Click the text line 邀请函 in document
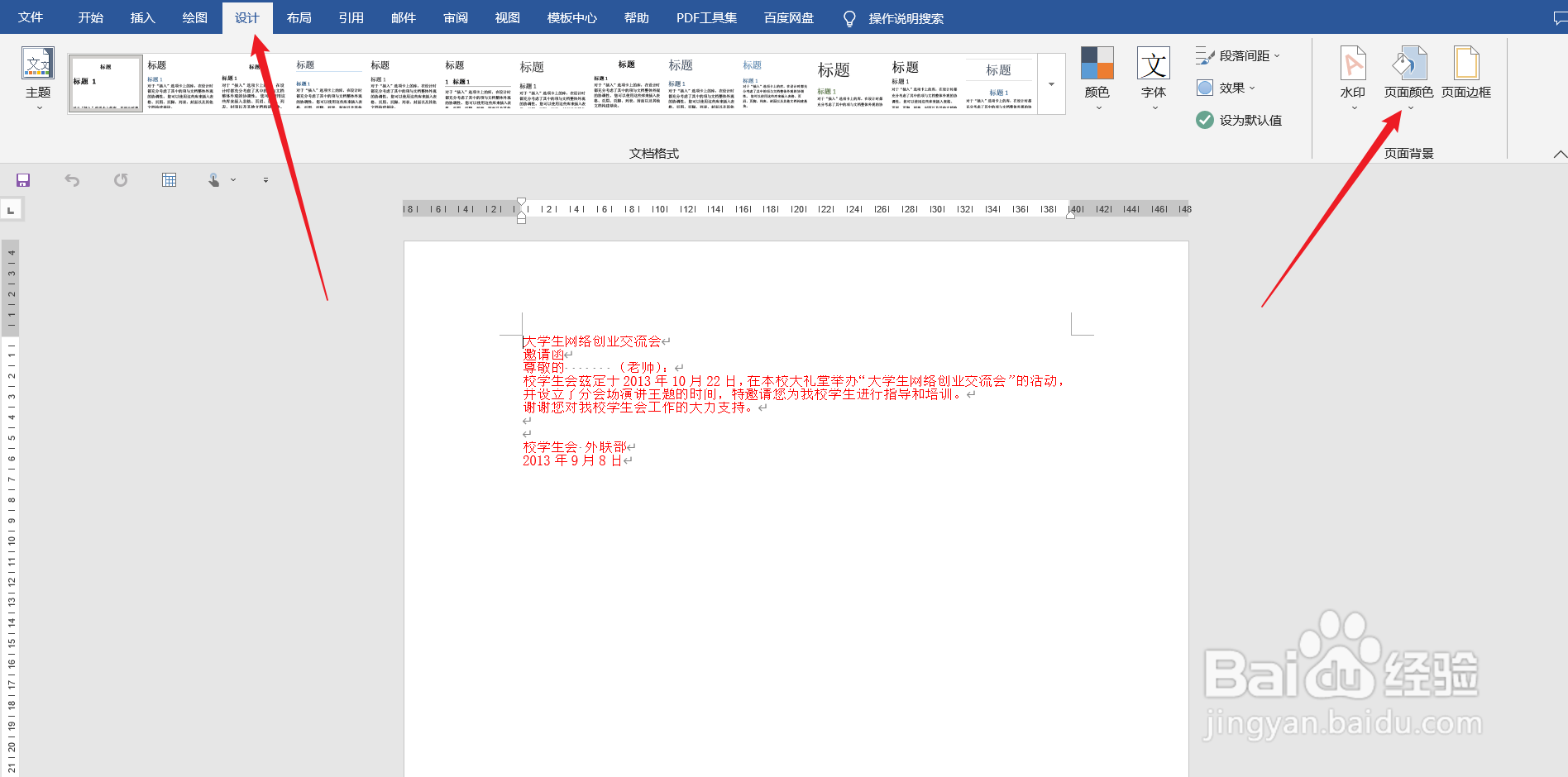The height and width of the screenshot is (777, 1568). (543, 355)
